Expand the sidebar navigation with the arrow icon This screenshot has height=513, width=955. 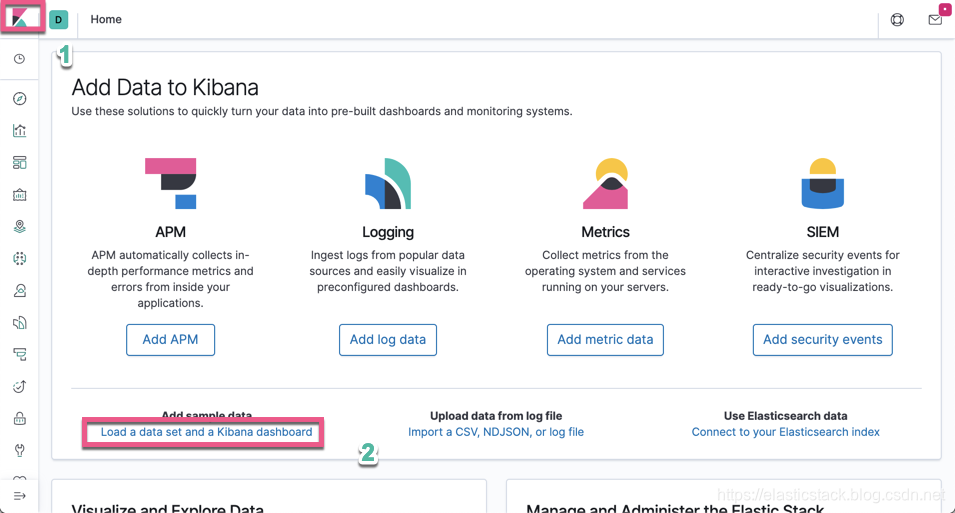19,496
